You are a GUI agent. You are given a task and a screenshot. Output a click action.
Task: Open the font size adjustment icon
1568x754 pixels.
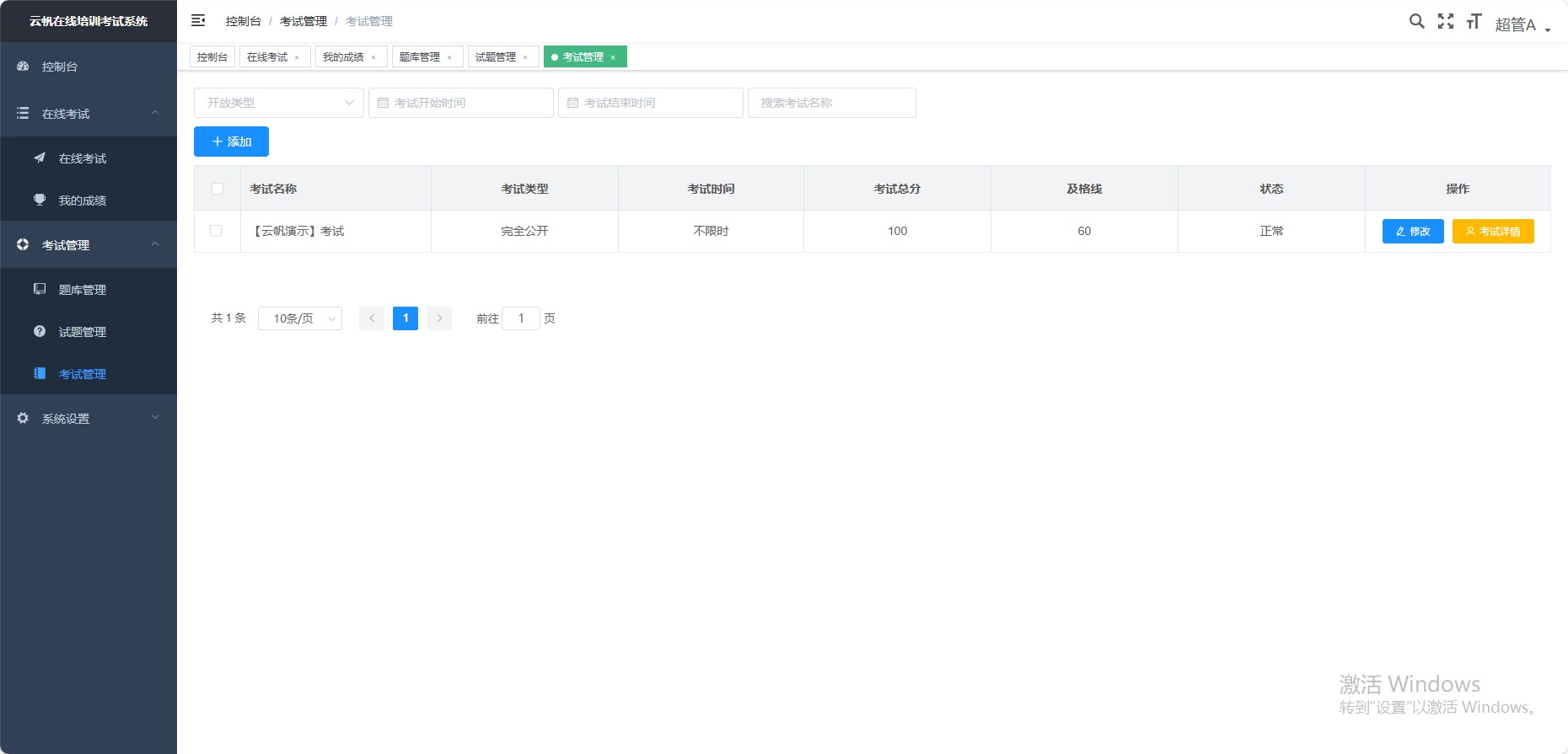pyautogui.click(x=1474, y=21)
